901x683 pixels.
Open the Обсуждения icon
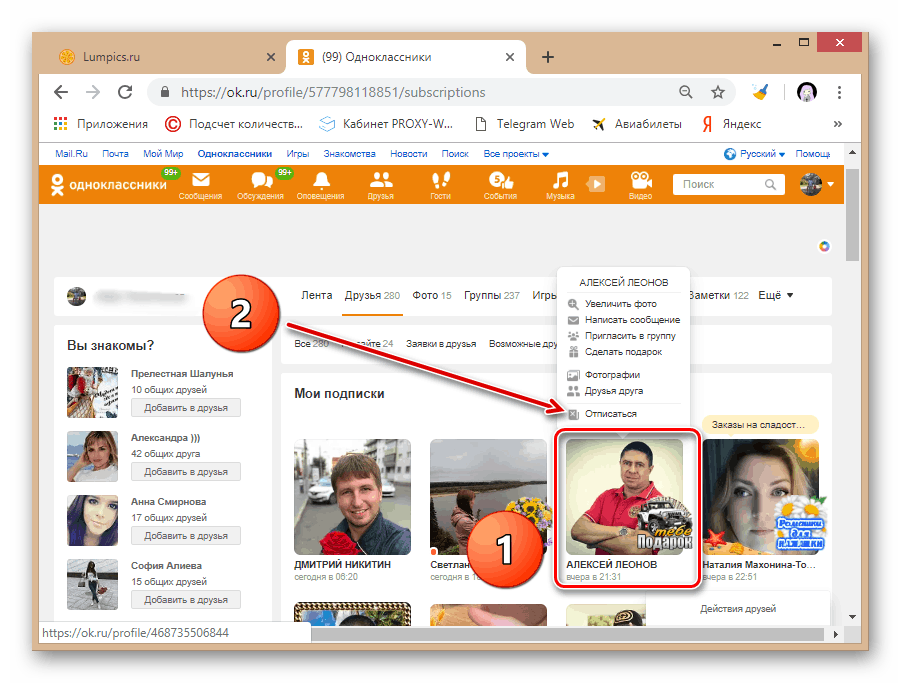coord(261,184)
